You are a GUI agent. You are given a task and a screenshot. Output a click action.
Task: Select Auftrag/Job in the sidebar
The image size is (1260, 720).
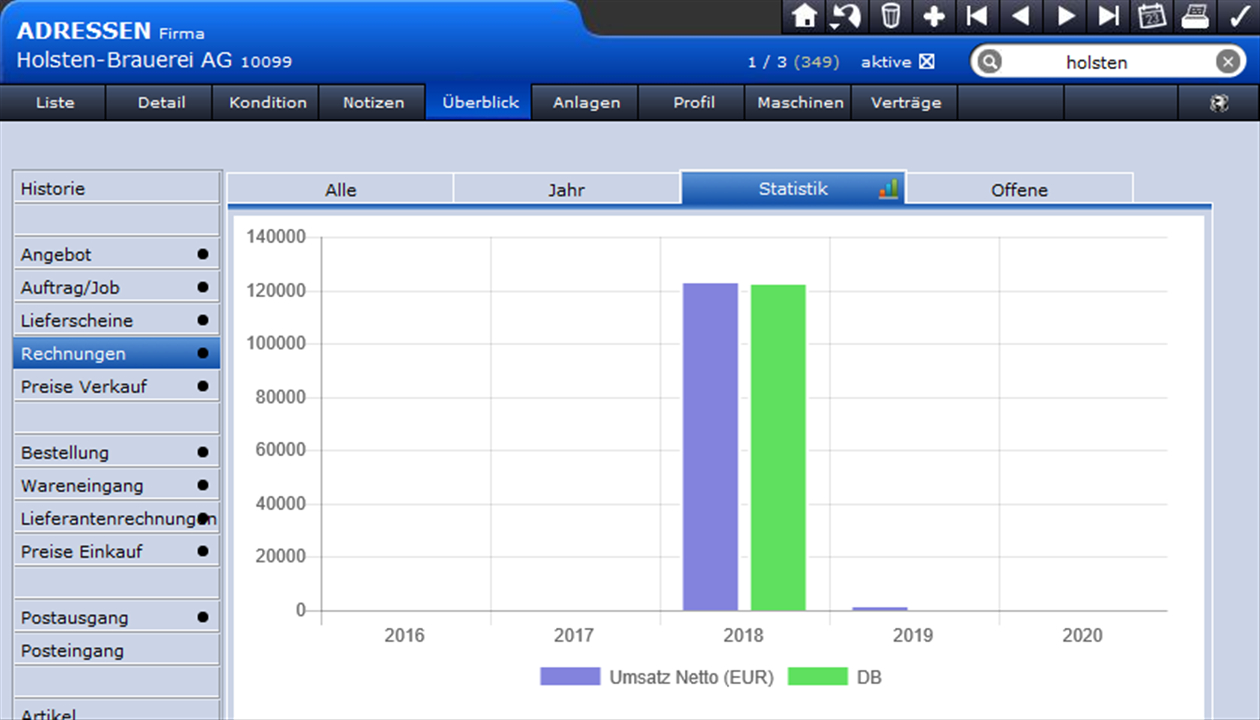[x=117, y=287]
